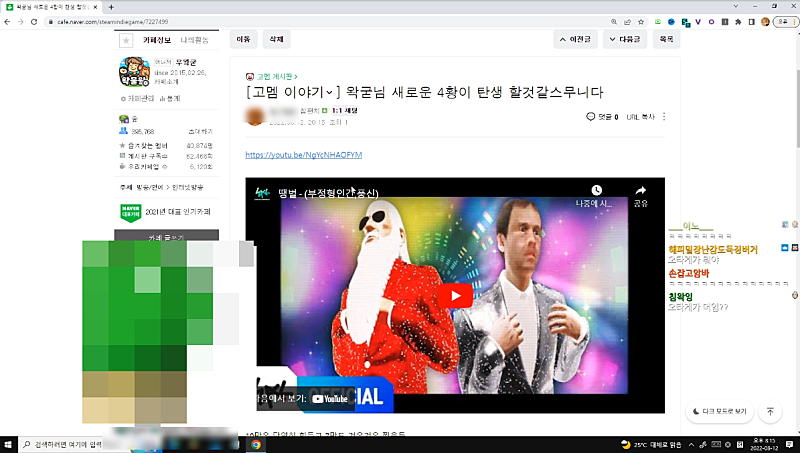Image resolution: width=800 pixels, height=453 pixels.
Task: Reload the page
Action: coord(34,22)
